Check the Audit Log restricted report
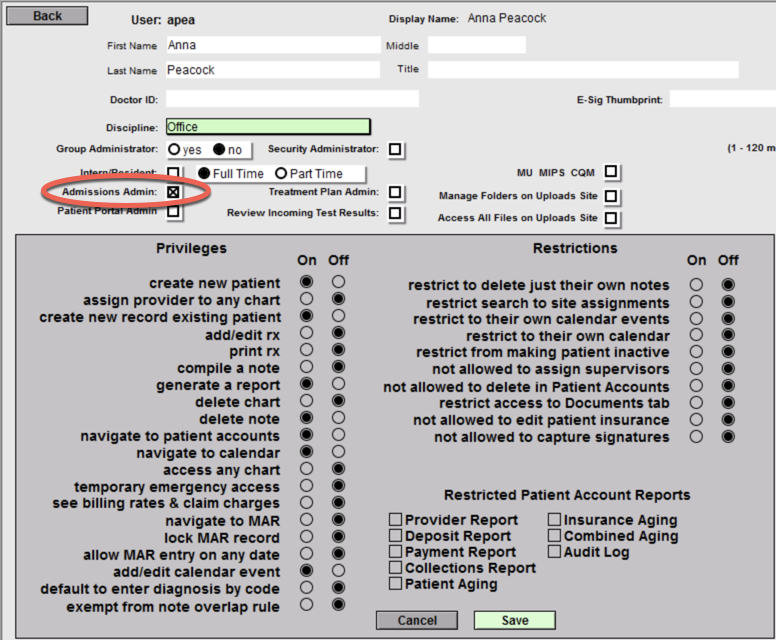This screenshot has width=776, height=640. (x=555, y=552)
